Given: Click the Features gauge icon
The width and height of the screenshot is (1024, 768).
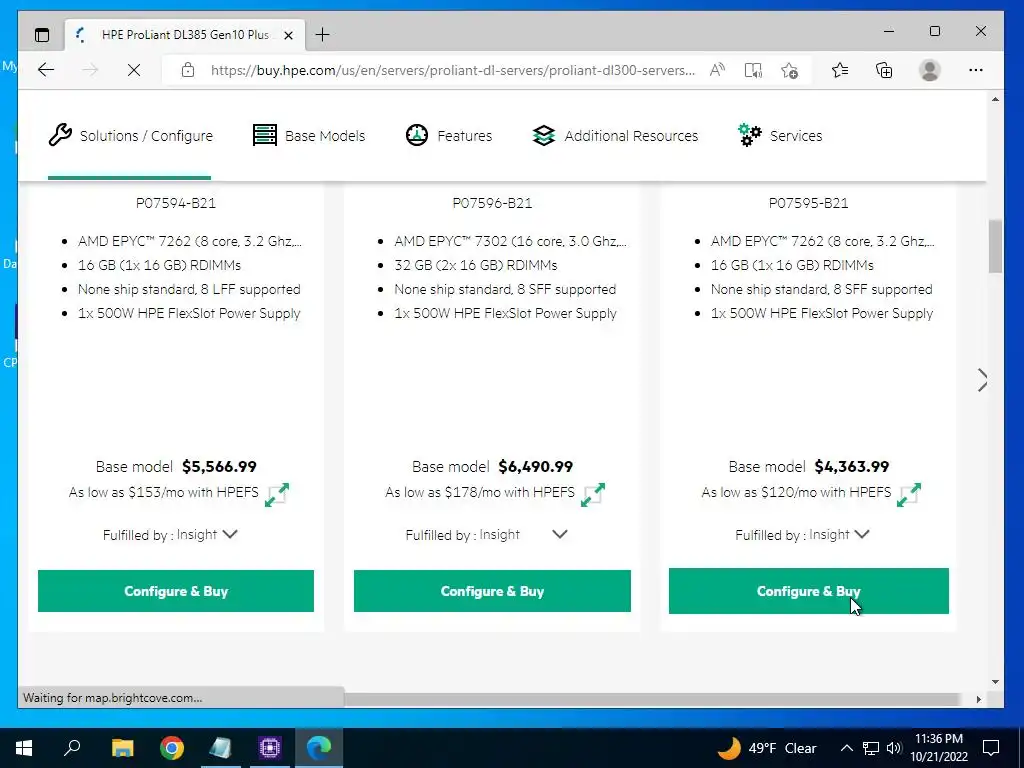Looking at the screenshot, I should 417,135.
